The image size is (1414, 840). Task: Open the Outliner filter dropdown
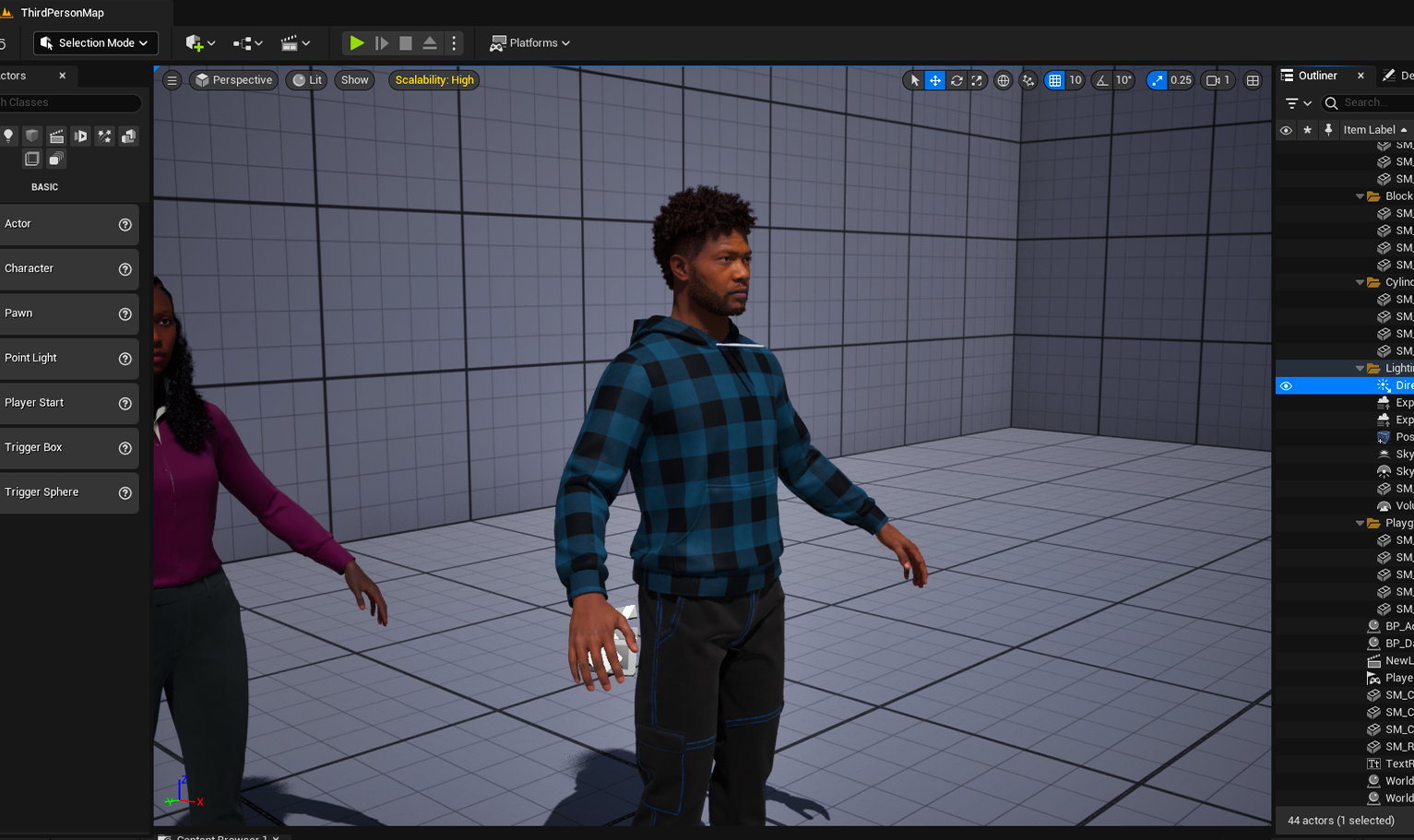tap(1299, 103)
